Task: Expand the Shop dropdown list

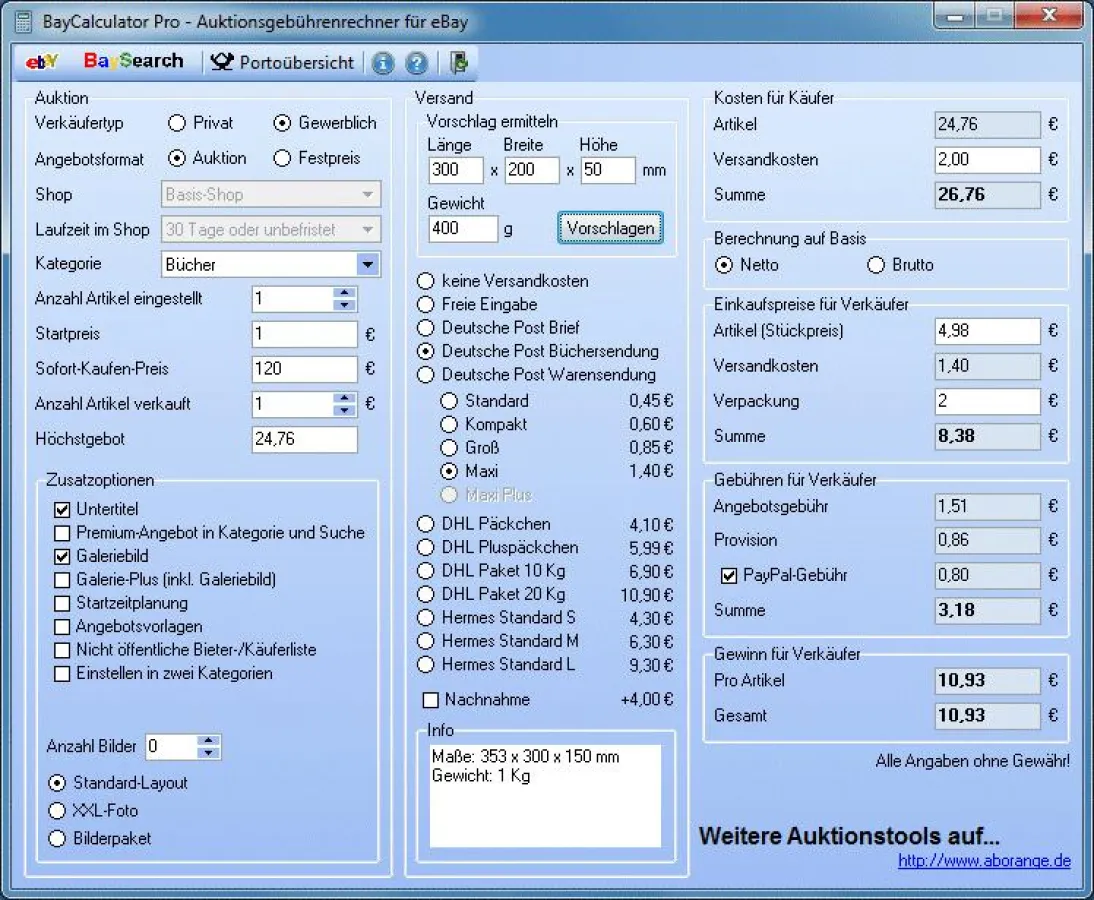Action: tap(368, 195)
